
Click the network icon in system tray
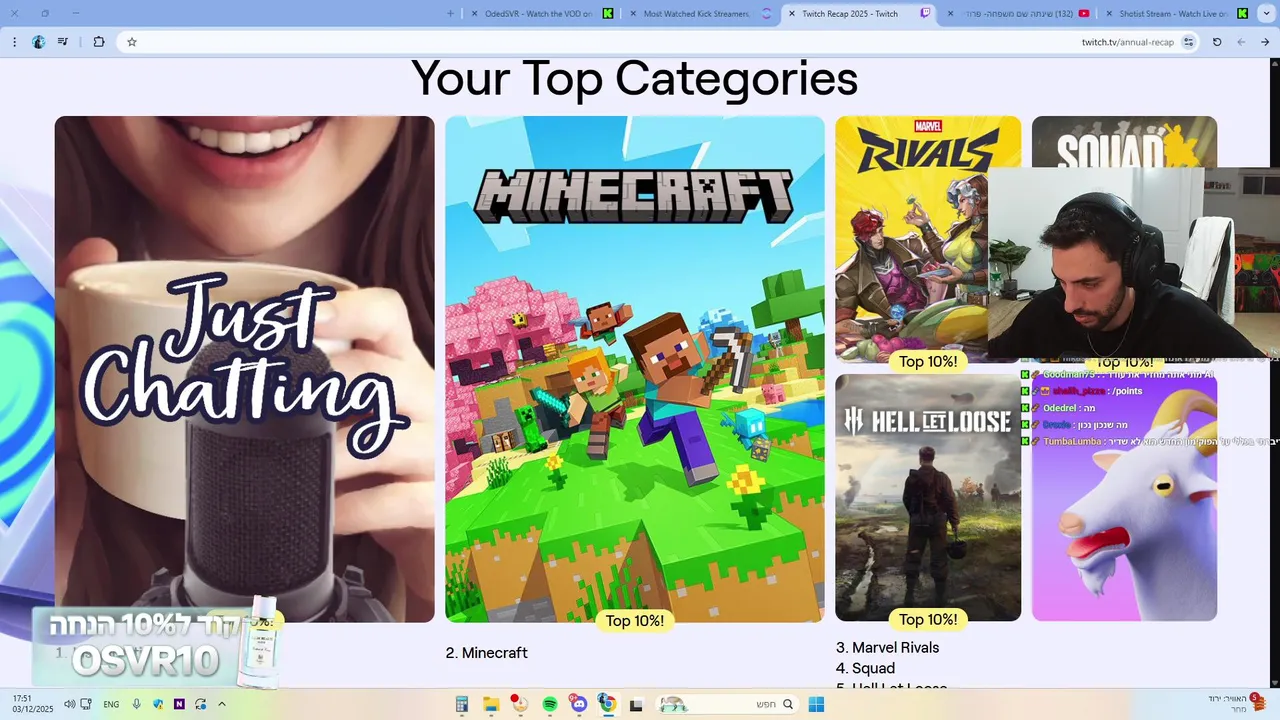coord(86,704)
